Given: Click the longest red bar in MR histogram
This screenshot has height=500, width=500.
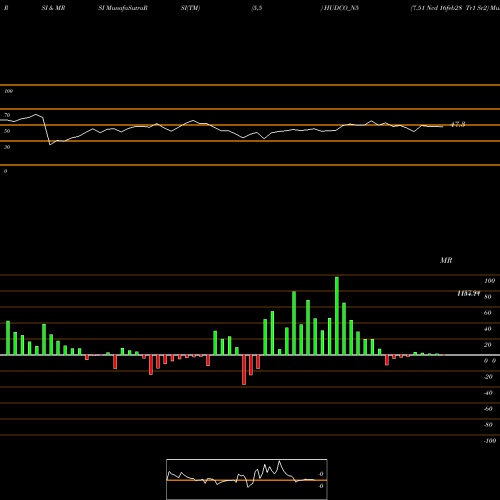Looking at the screenshot, I should pyautogui.click(x=244, y=370).
